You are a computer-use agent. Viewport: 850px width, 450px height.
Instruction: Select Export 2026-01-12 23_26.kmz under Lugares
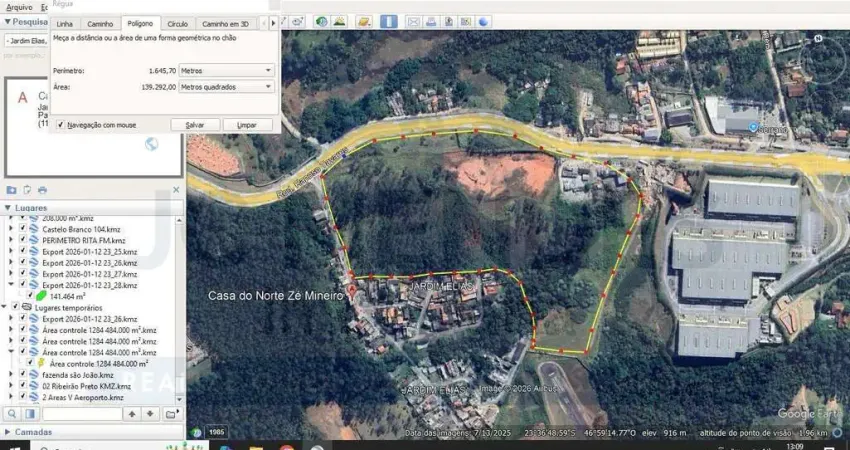click(x=89, y=263)
